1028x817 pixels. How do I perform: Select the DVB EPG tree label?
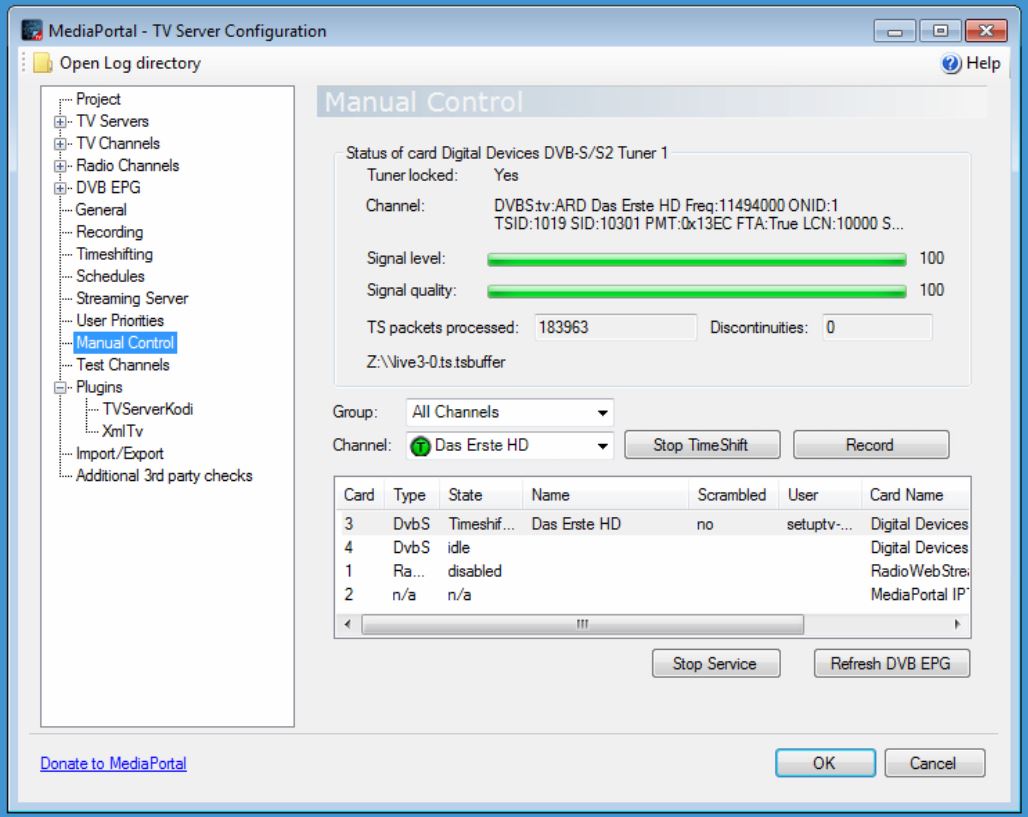[x=108, y=188]
